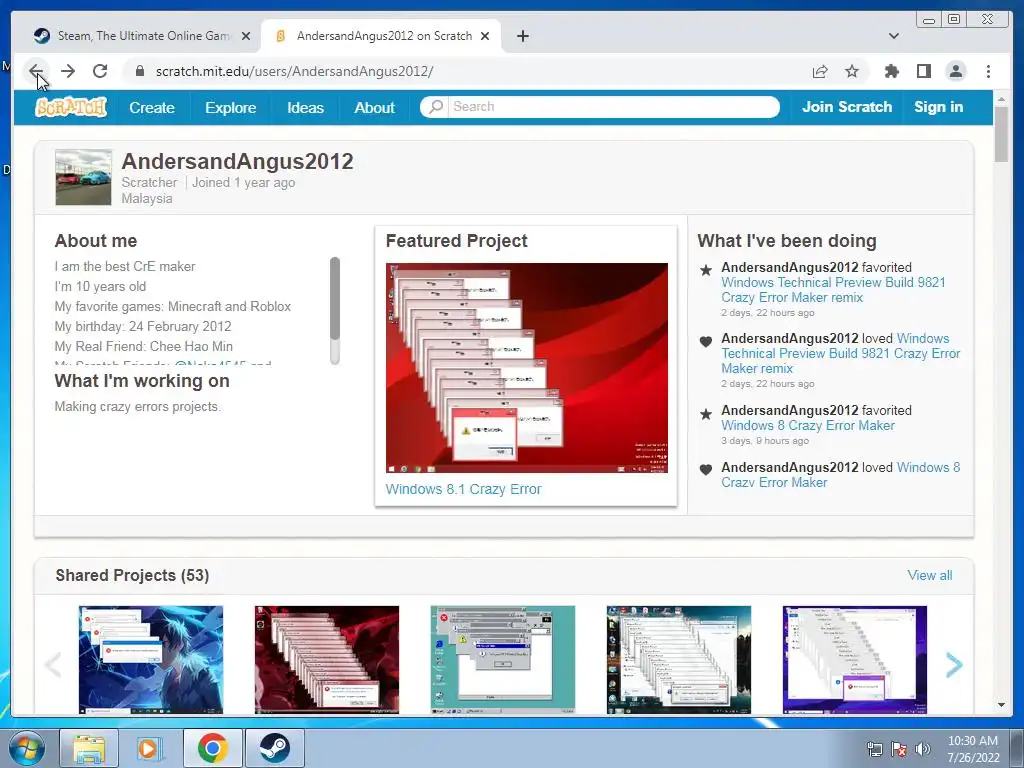Viewport: 1024px width, 768px height.
Task: Open the anime wallpaper project thumbnail
Action: pos(151,660)
